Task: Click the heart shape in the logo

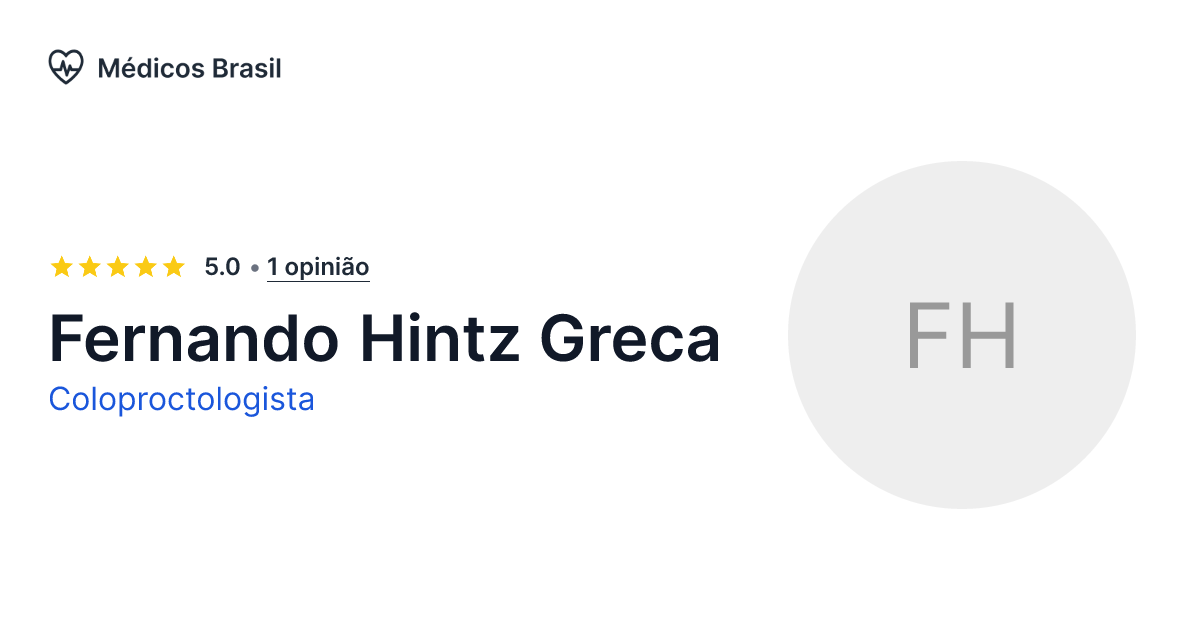Action: (66, 67)
